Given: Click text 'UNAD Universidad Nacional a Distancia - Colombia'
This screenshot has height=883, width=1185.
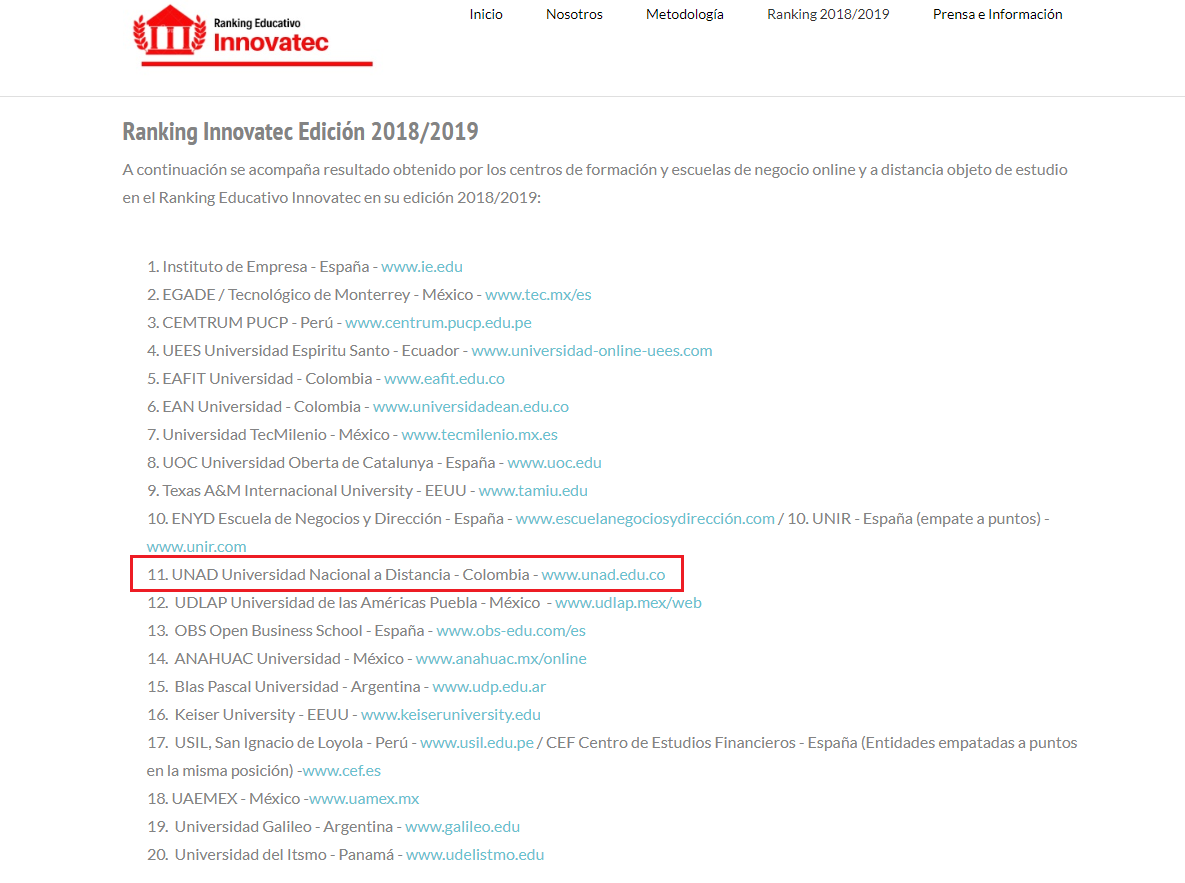Looking at the screenshot, I should click(x=351, y=574).
